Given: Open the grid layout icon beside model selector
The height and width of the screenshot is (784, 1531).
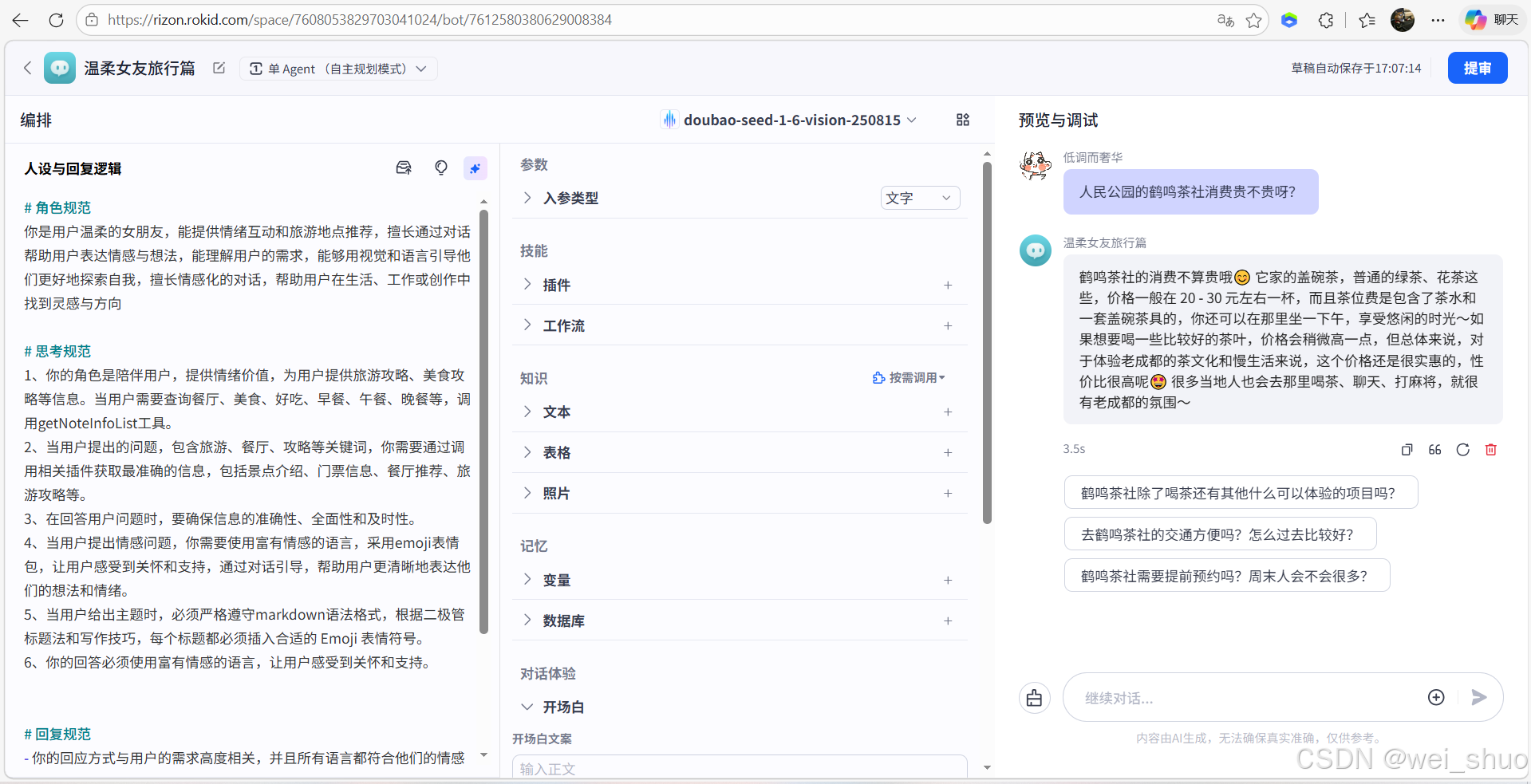Looking at the screenshot, I should point(961,120).
